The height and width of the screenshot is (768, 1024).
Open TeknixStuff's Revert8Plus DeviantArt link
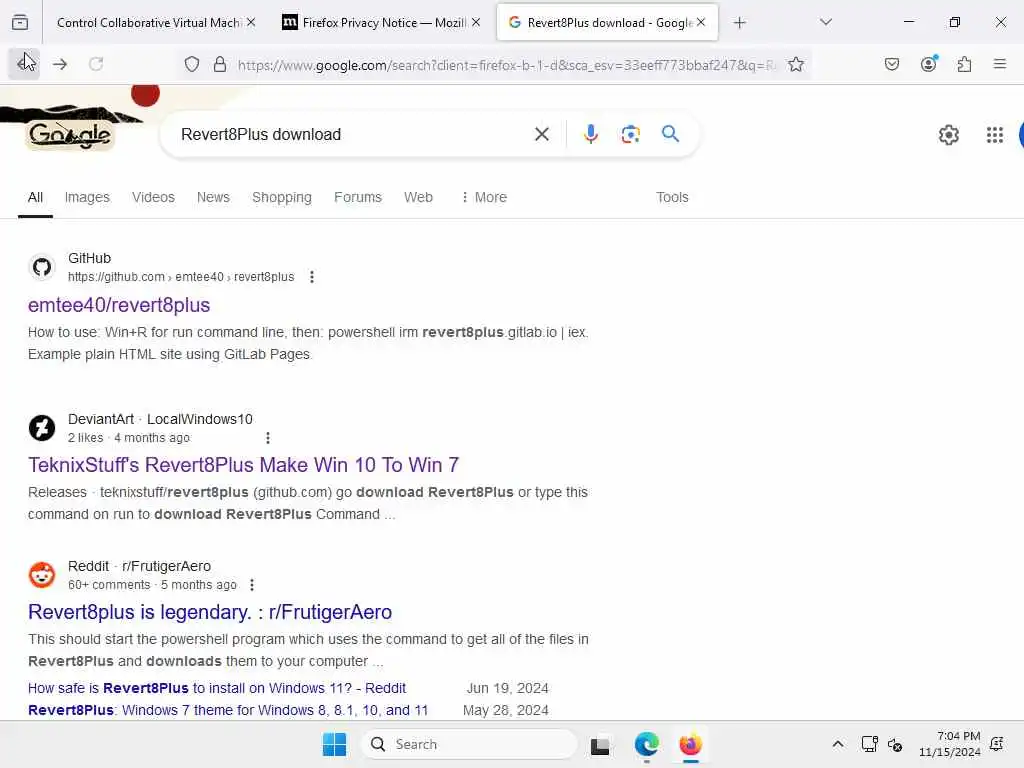(x=244, y=465)
